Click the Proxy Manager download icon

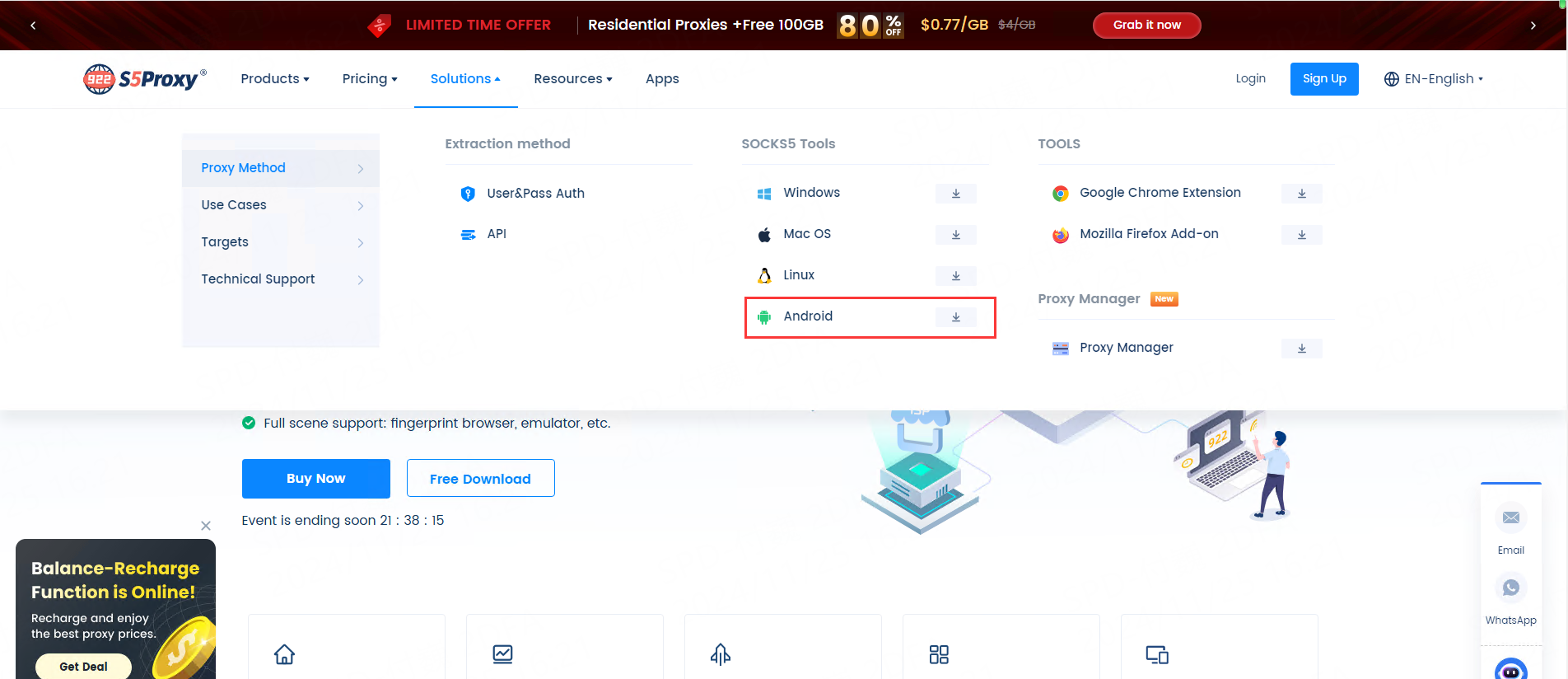[x=1301, y=349]
